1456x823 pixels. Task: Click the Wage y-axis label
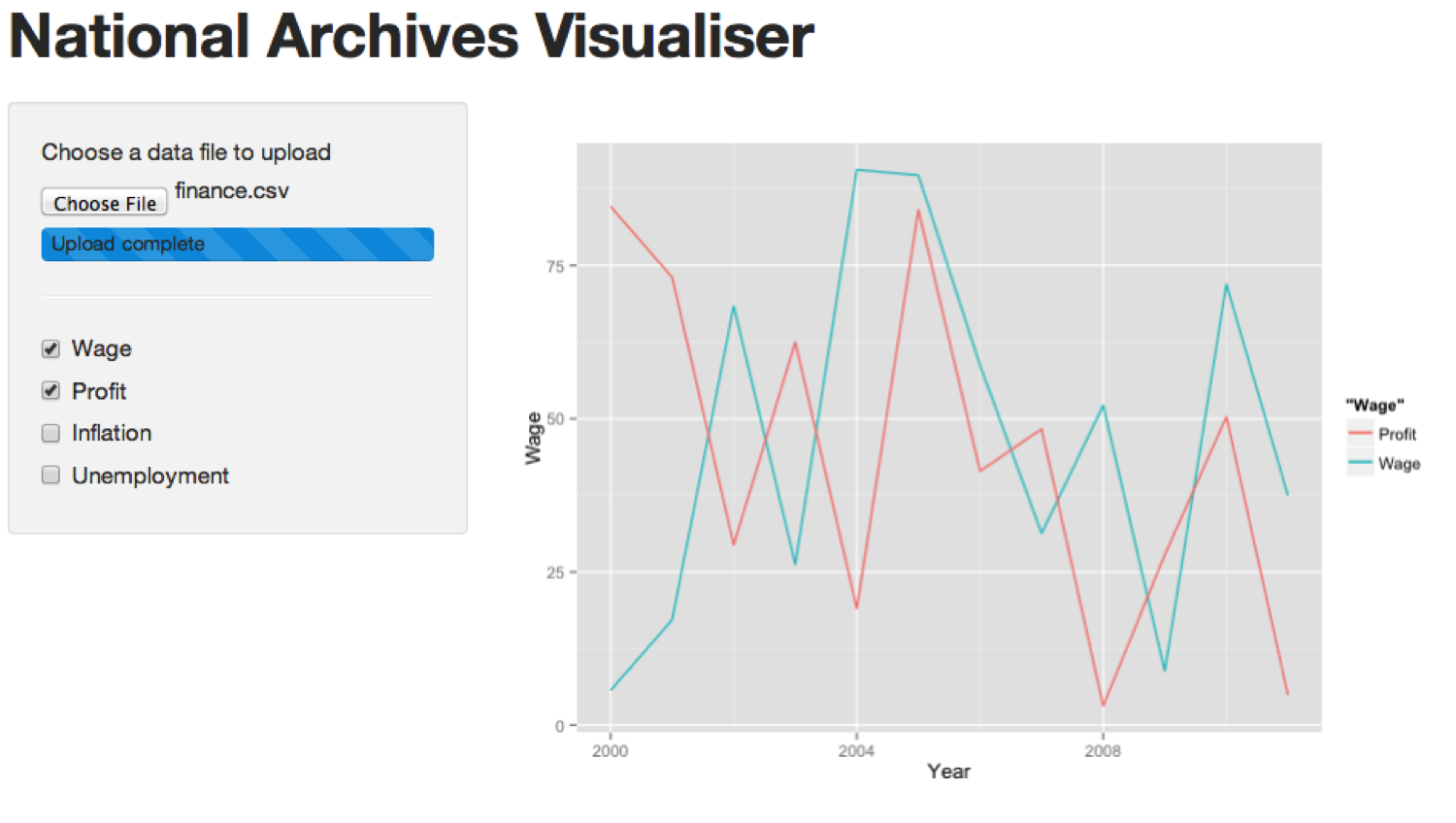pos(533,438)
